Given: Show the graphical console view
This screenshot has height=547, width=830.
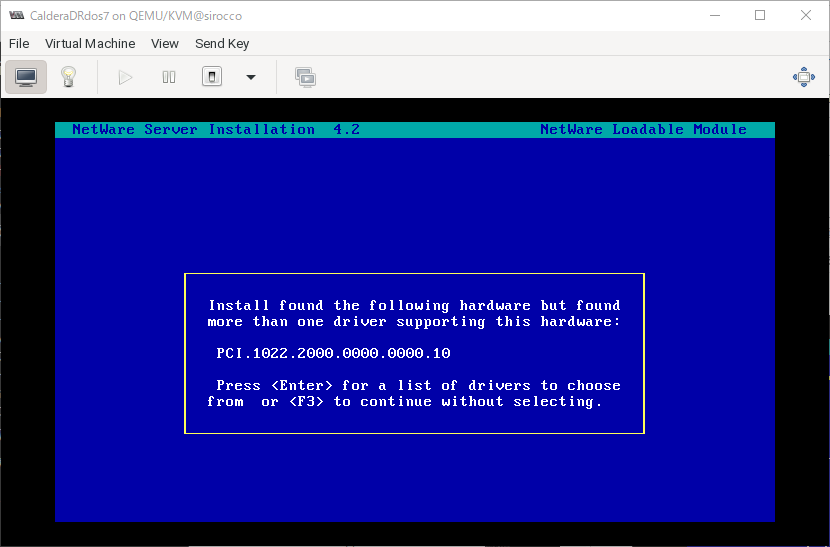Looking at the screenshot, I should (26, 77).
